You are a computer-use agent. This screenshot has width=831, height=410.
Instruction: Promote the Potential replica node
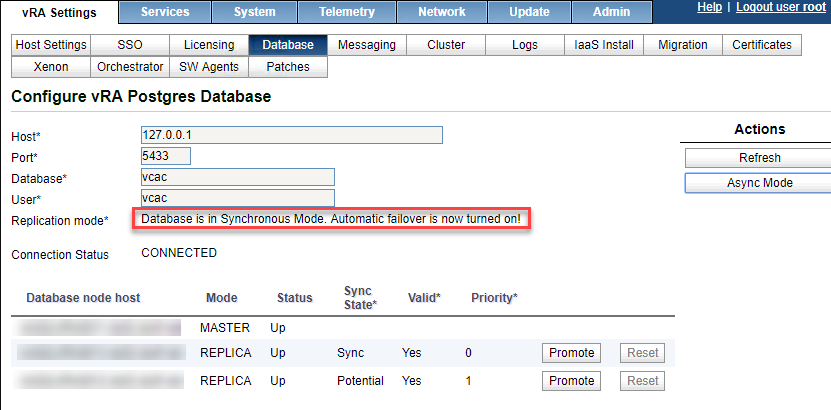[x=572, y=381]
